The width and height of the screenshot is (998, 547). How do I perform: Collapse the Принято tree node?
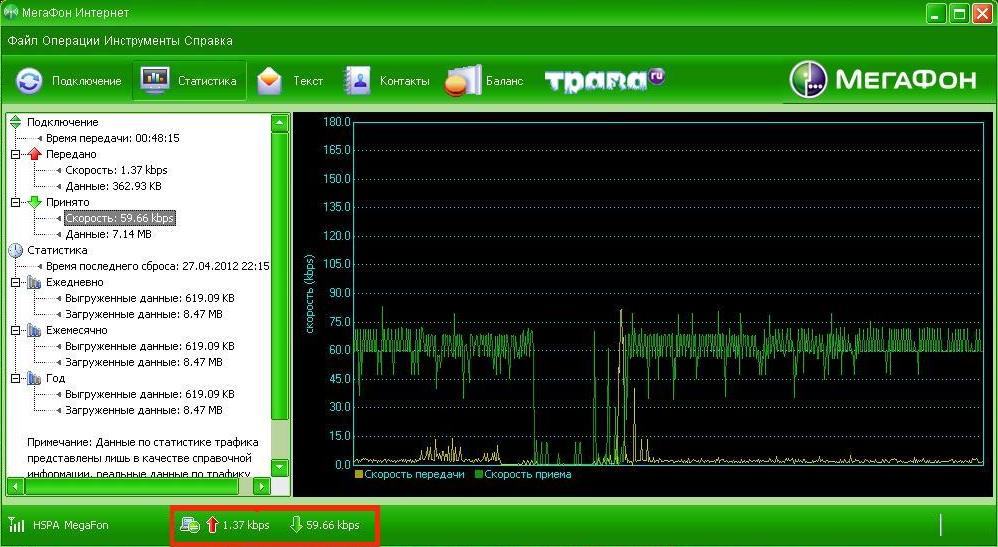pos(16,202)
